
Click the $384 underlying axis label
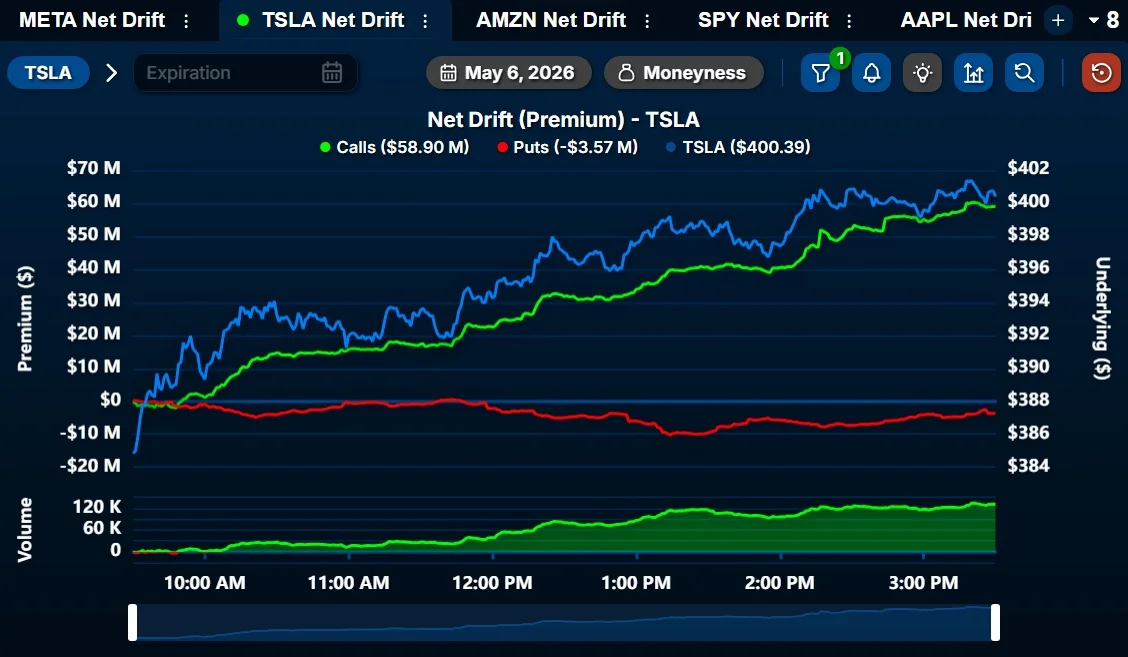tap(1028, 466)
